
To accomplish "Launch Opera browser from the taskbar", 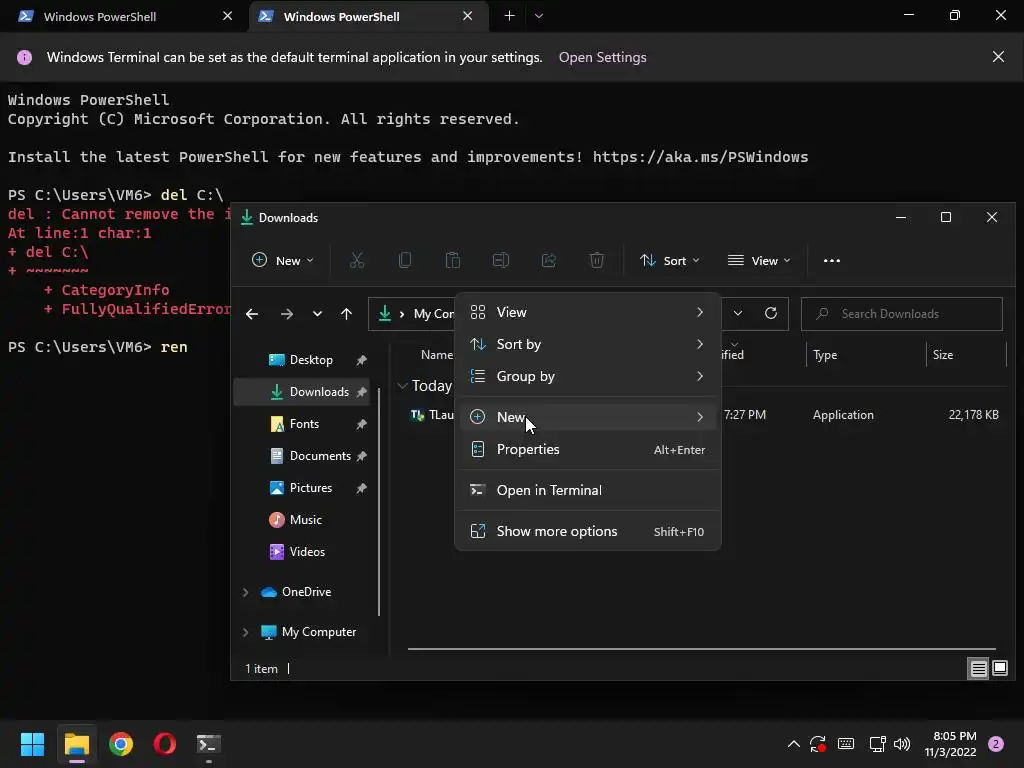I will point(165,744).
